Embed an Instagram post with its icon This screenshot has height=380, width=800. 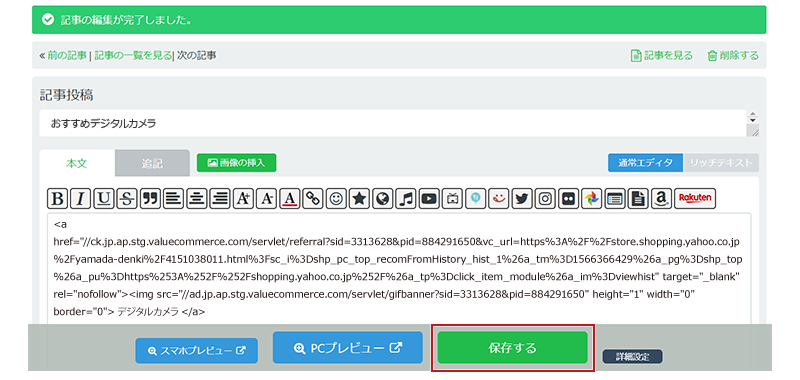[545, 199]
